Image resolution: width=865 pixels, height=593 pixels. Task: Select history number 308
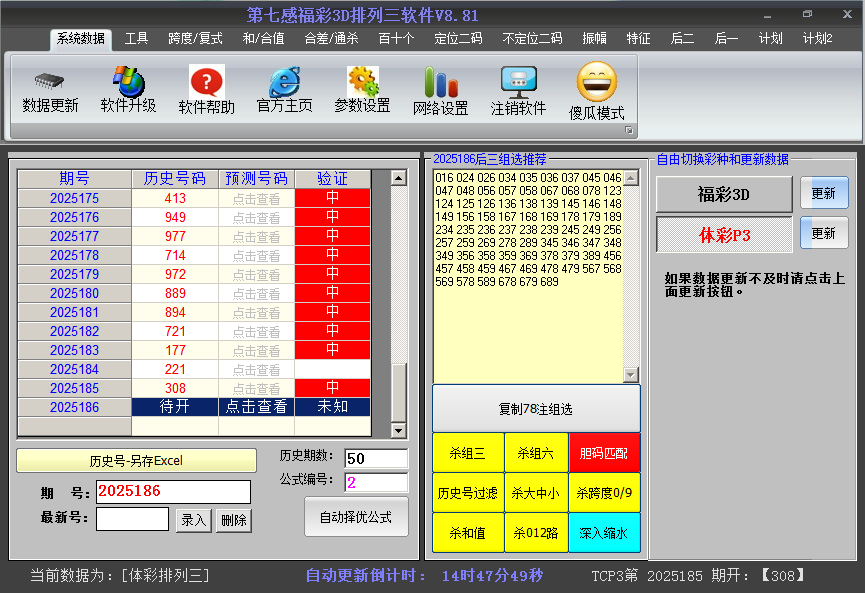tap(175, 388)
